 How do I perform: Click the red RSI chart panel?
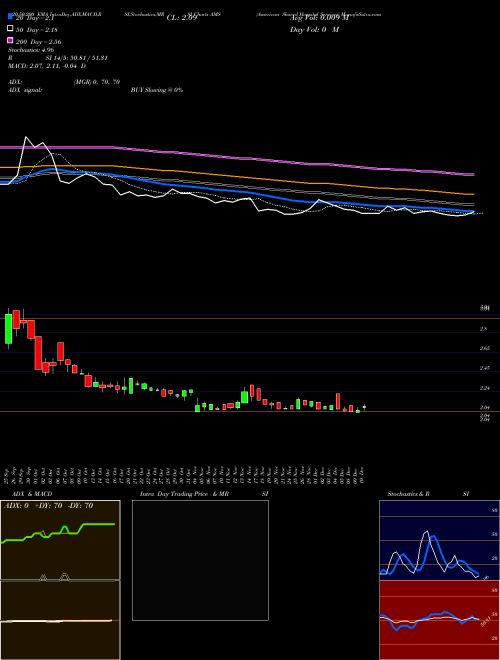tap(439, 620)
